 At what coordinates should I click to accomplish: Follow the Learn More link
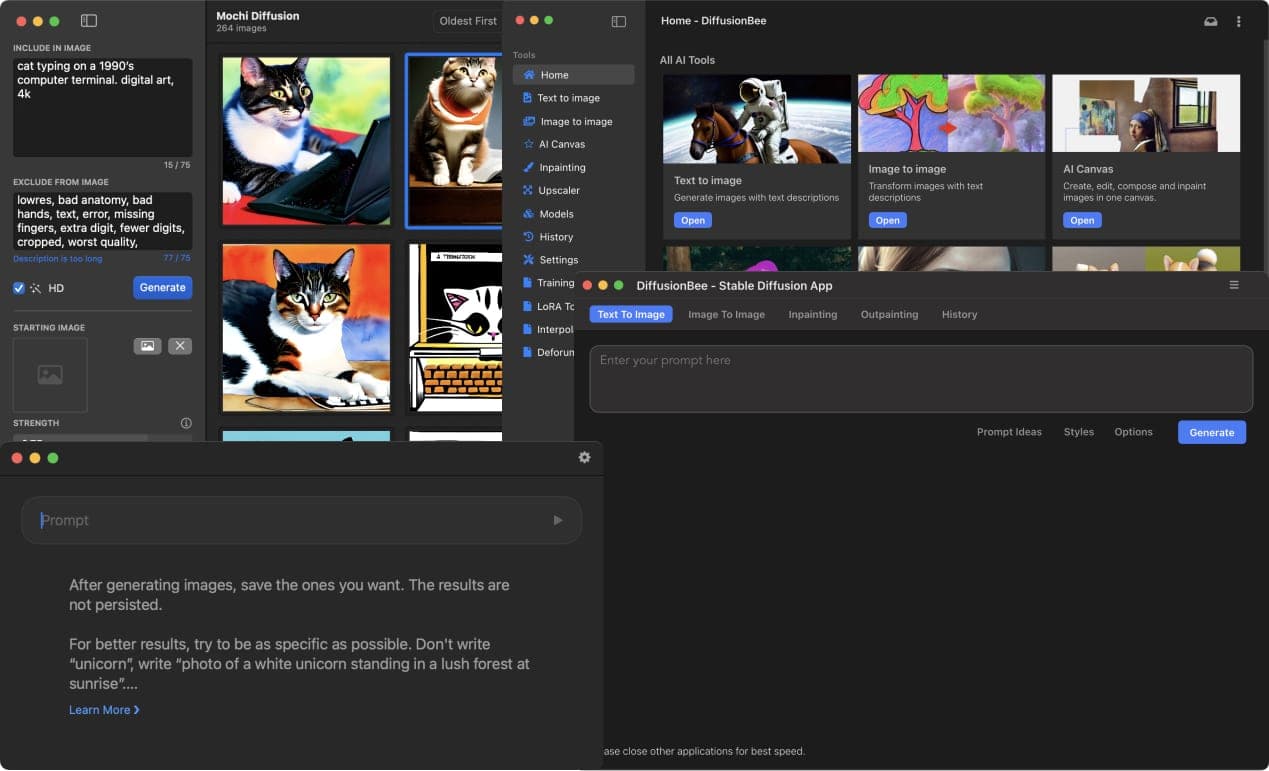104,710
